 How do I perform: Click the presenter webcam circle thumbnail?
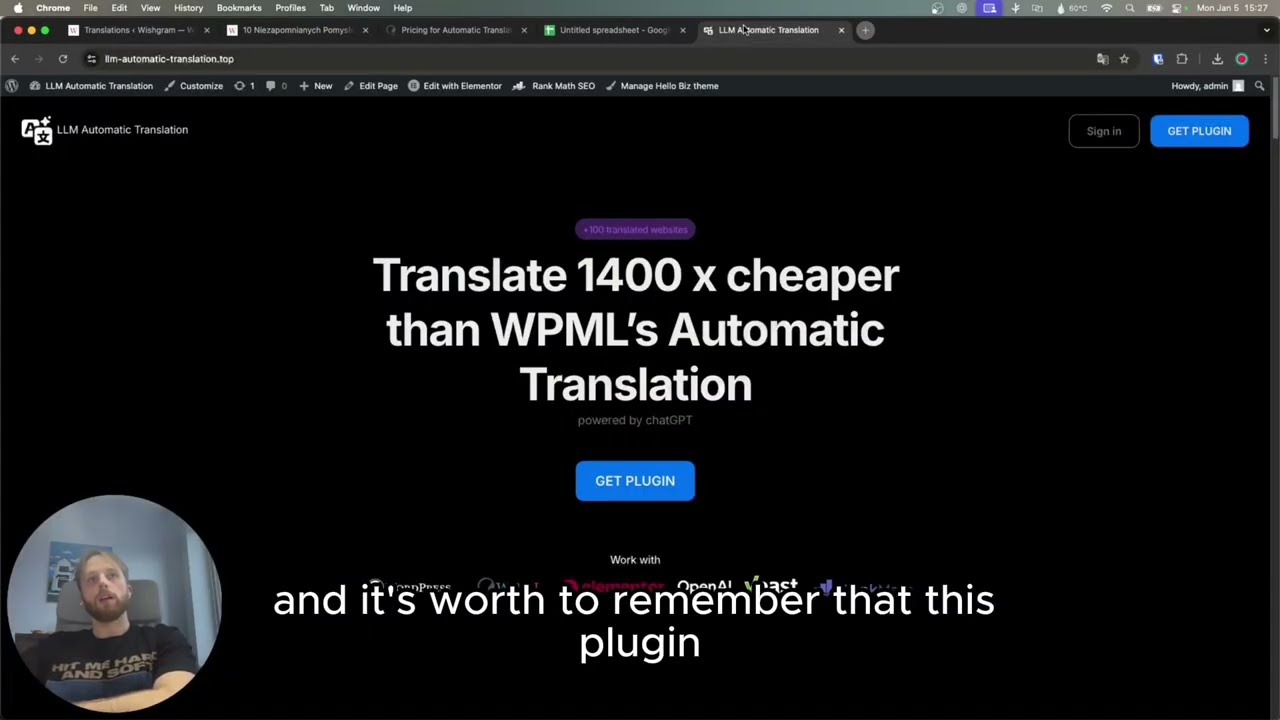coord(114,603)
